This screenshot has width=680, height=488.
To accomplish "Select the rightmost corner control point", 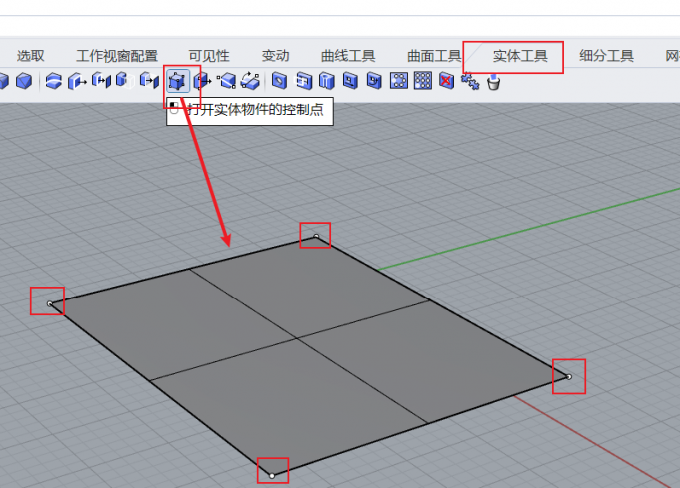I will click(x=569, y=377).
